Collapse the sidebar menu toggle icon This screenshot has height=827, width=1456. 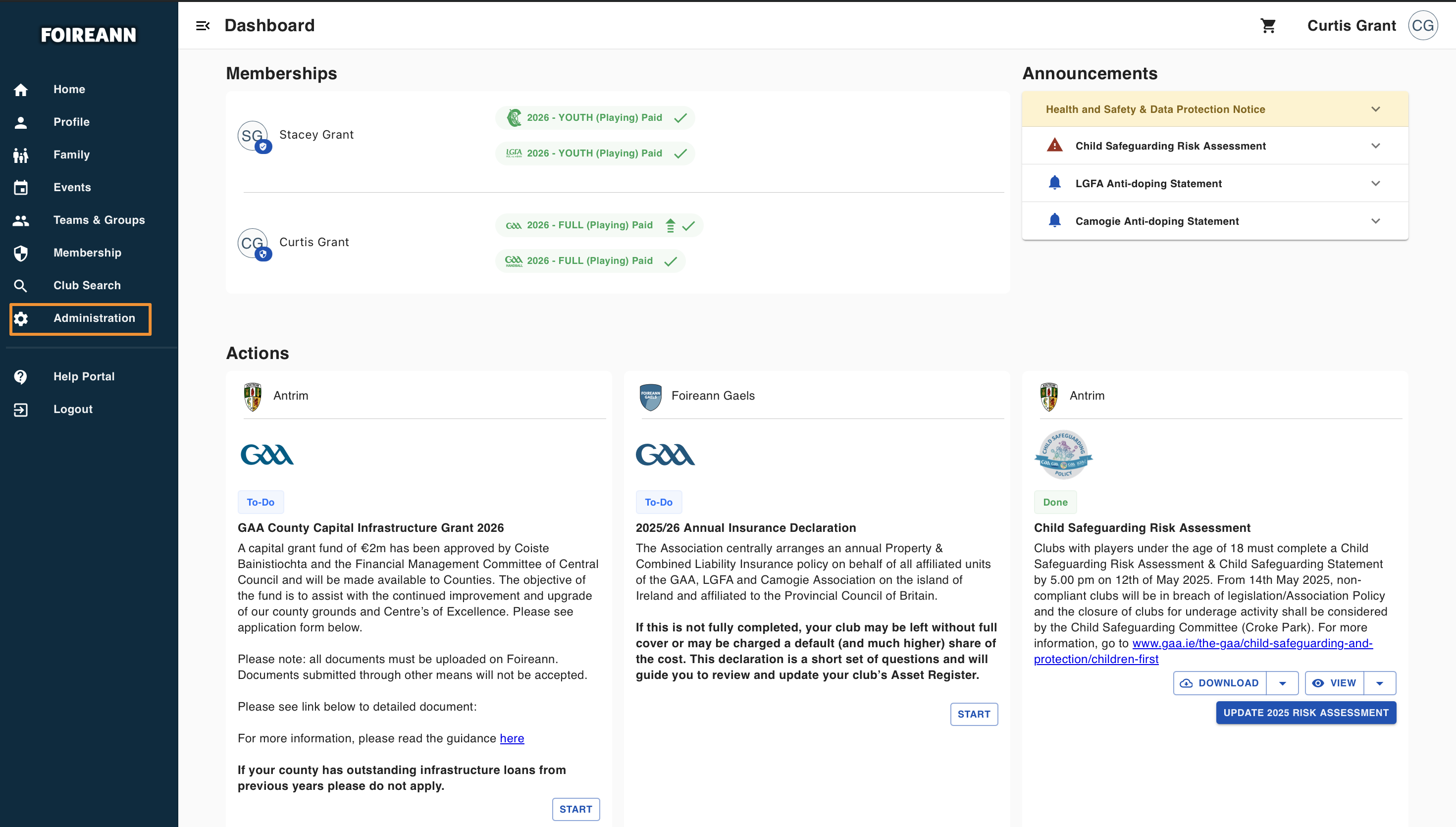tap(203, 26)
